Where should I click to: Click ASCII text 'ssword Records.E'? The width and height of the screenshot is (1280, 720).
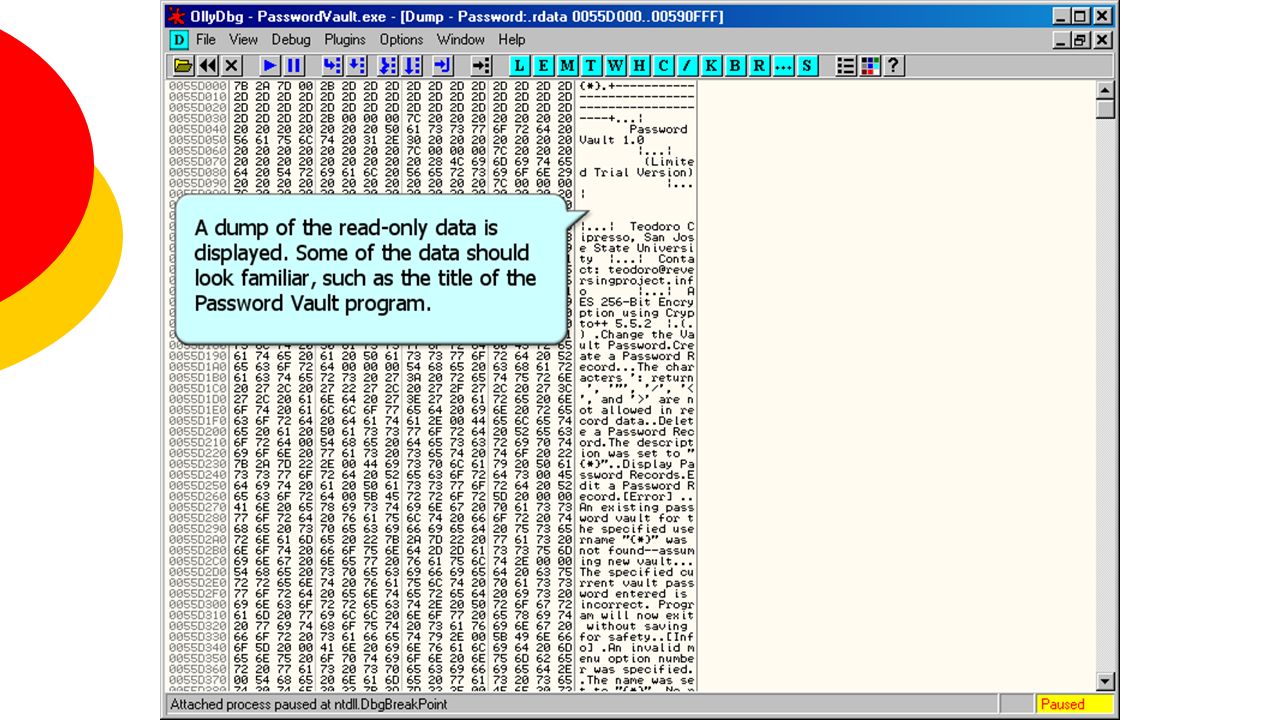click(636, 475)
